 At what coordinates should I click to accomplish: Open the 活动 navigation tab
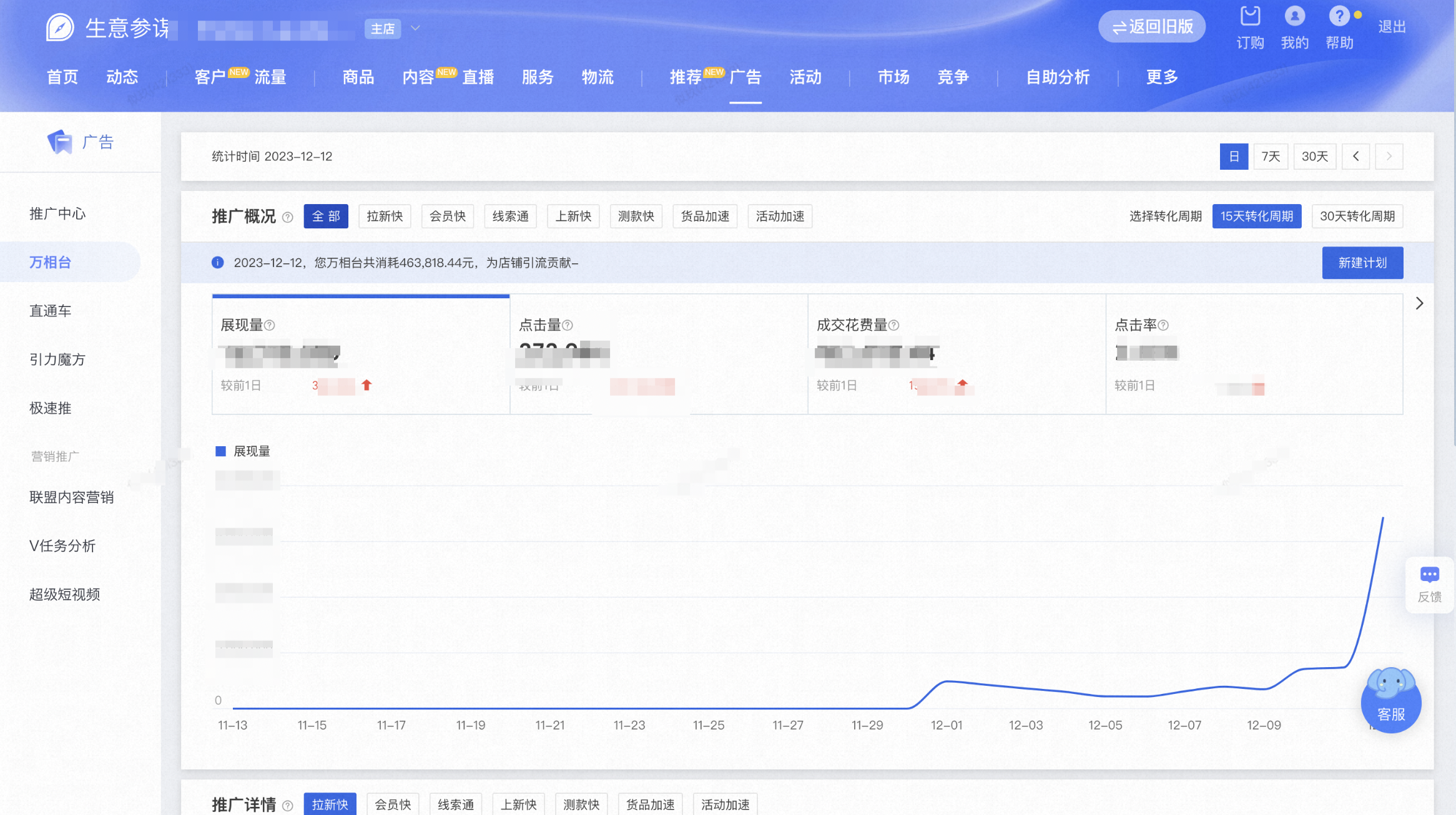point(805,77)
